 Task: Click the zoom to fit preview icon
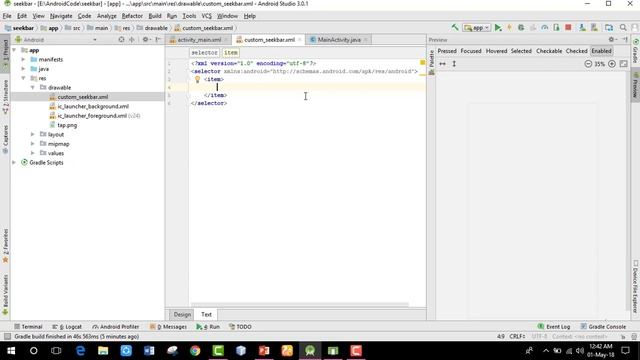tap(623, 64)
